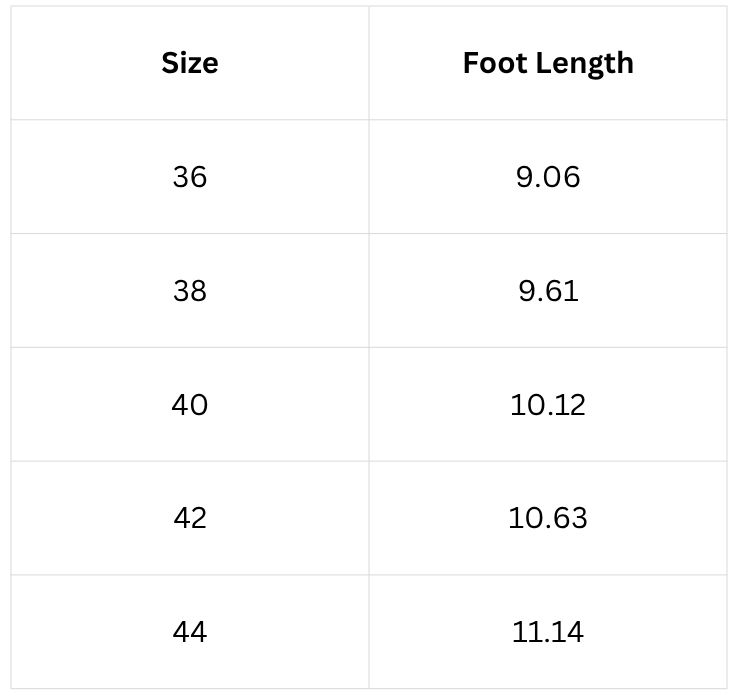Screen dimensions: 740x700
Task: Select the size 36 cell
Action: 190,177
